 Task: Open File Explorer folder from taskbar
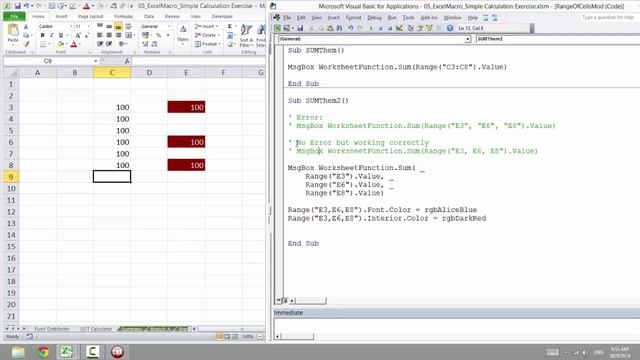coord(18,352)
